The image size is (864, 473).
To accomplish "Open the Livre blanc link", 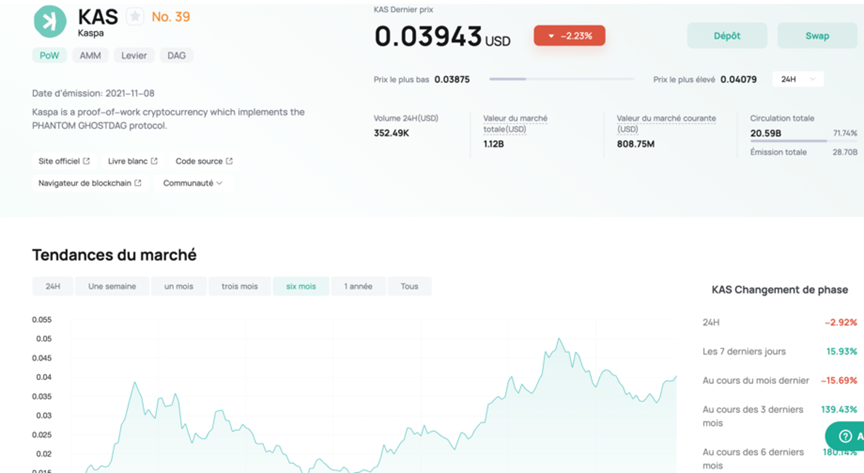I will 132,161.
